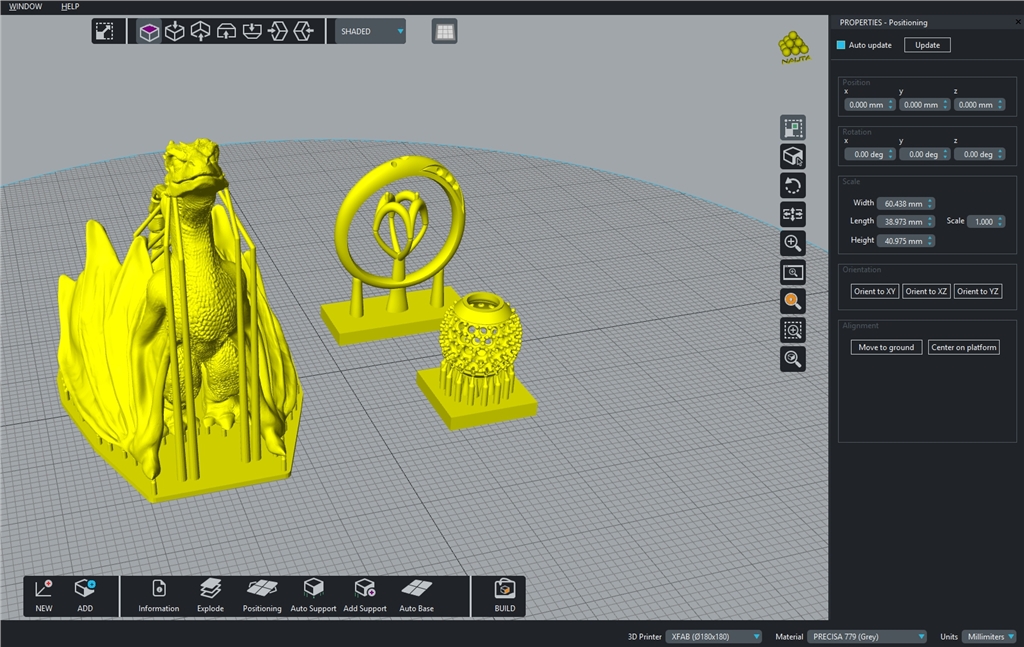The image size is (1024, 647).
Task: Open the Information tool
Action: pos(157,596)
